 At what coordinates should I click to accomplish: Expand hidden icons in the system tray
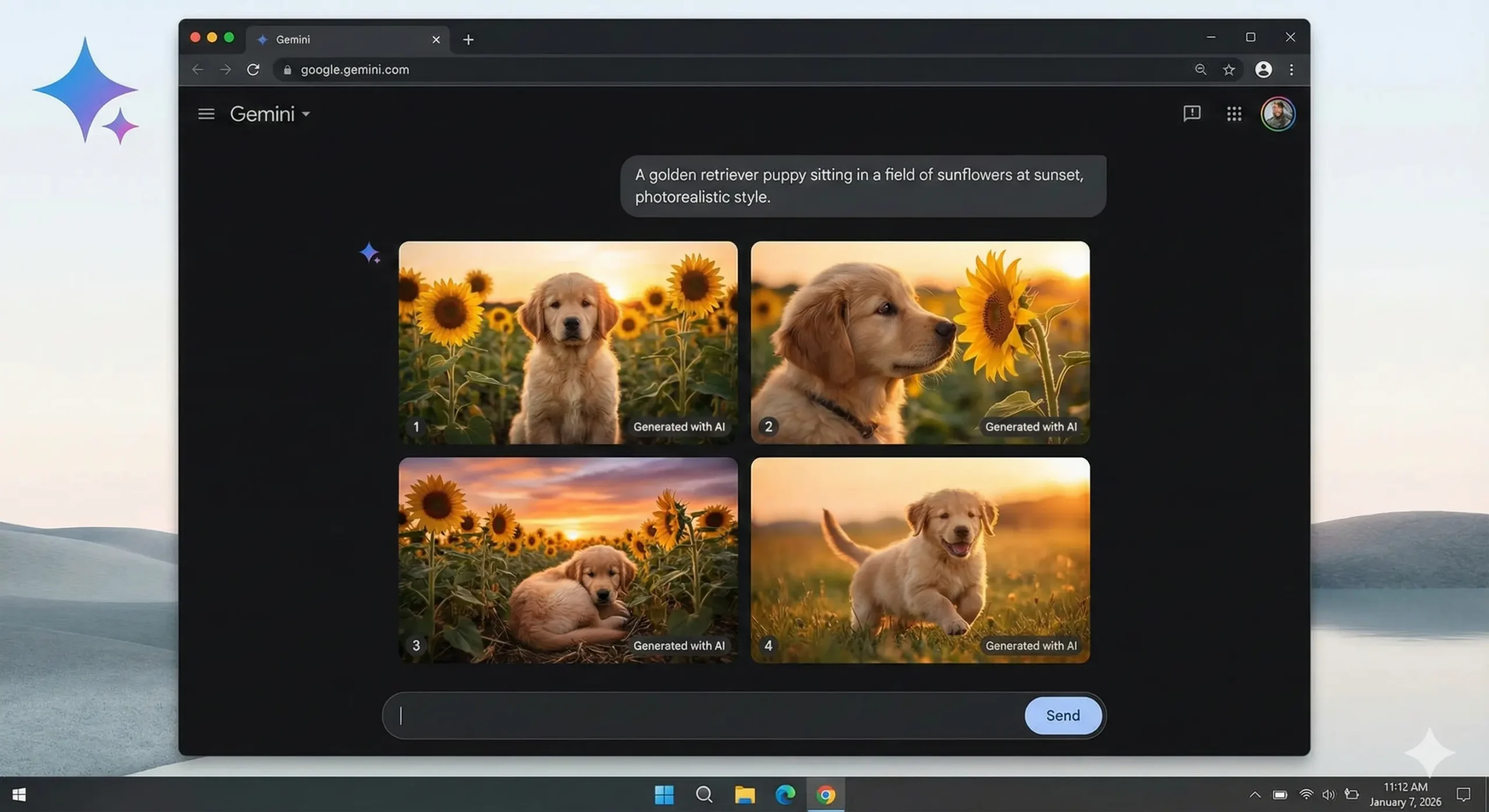point(1255,795)
